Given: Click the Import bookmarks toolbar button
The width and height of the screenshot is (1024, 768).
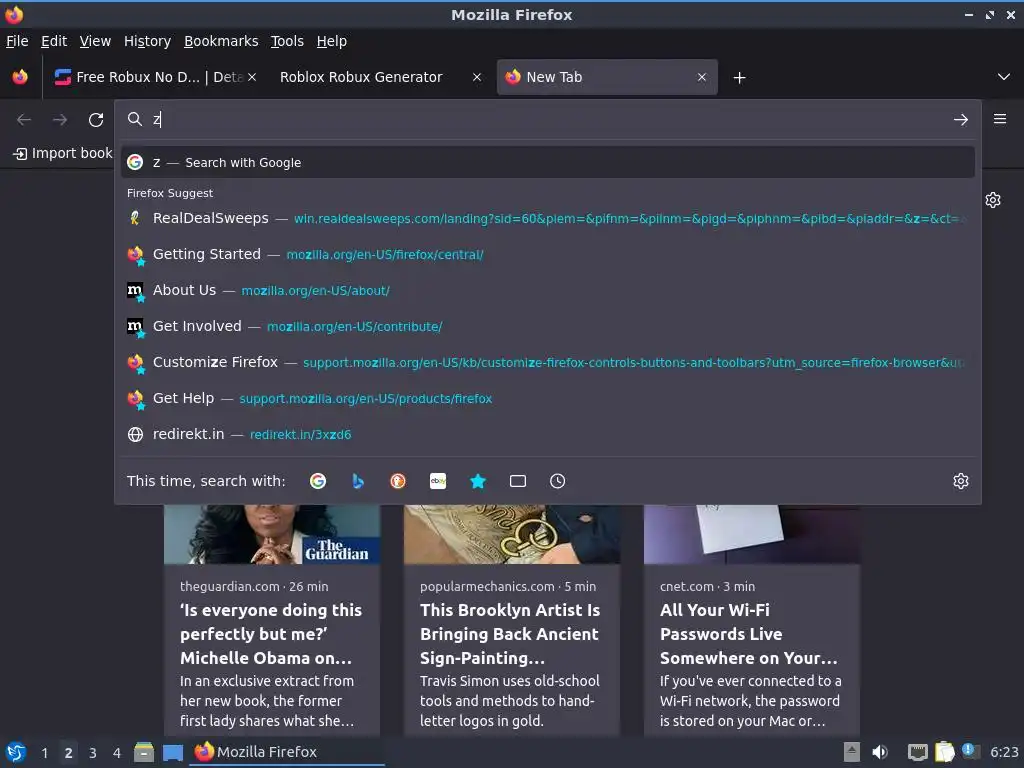Looking at the screenshot, I should tap(63, 153).
